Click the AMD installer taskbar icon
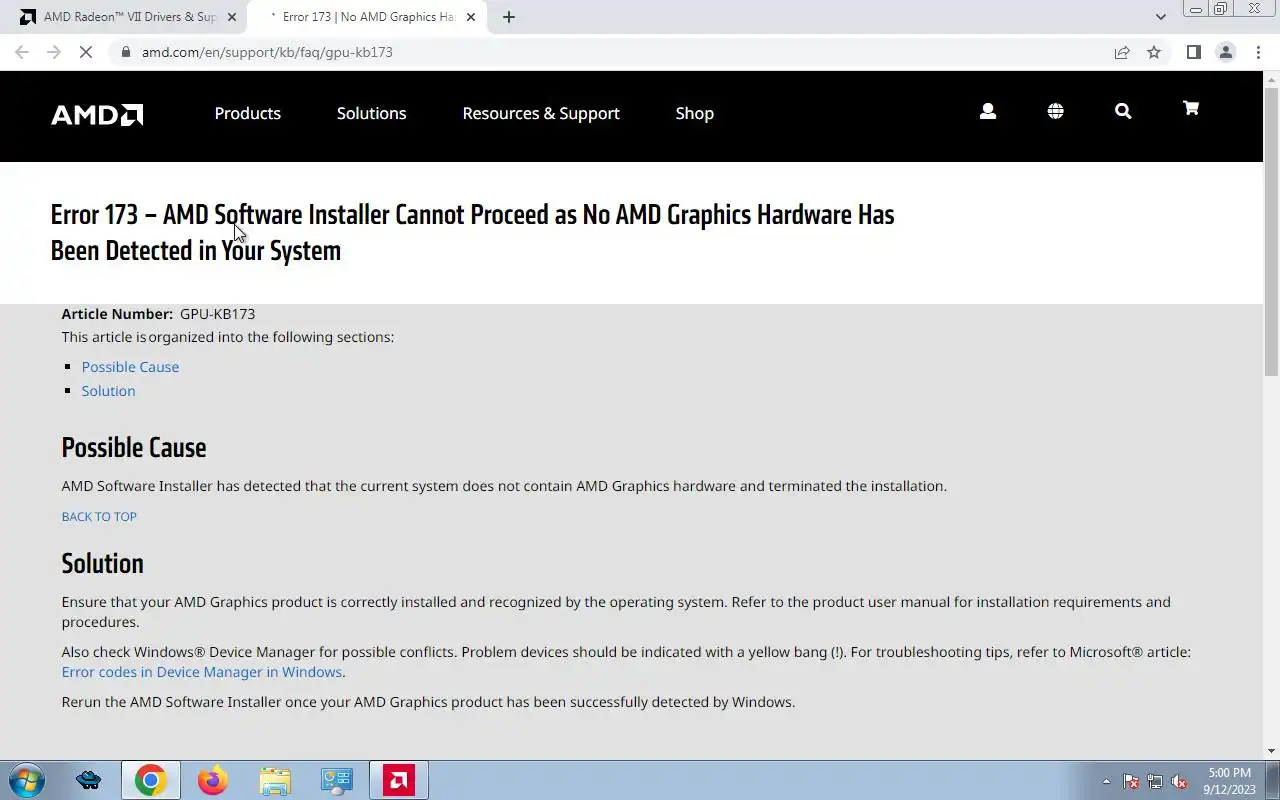The height and width of the screenshot is (800, 1280). click(398, 780)
